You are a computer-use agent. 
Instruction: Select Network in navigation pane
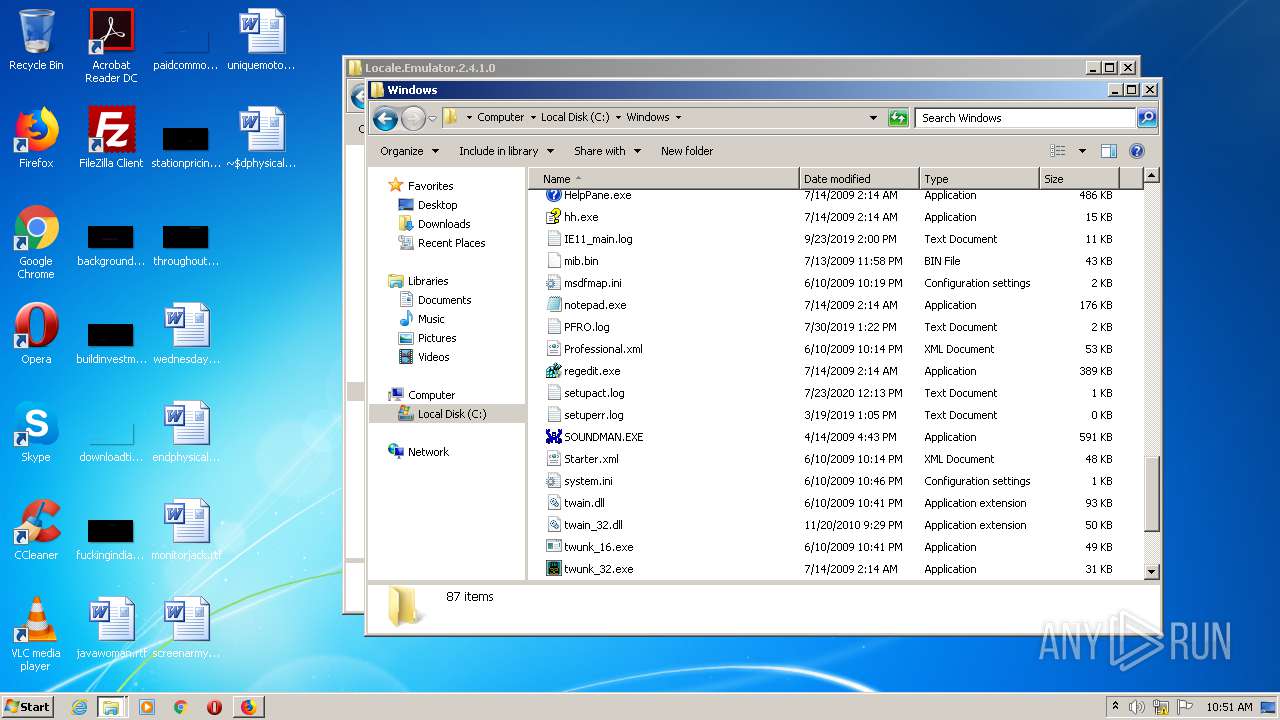428,452
